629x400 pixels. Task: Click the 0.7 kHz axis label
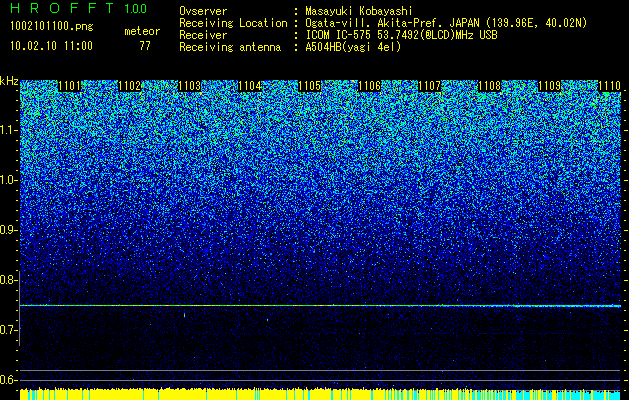8,329
